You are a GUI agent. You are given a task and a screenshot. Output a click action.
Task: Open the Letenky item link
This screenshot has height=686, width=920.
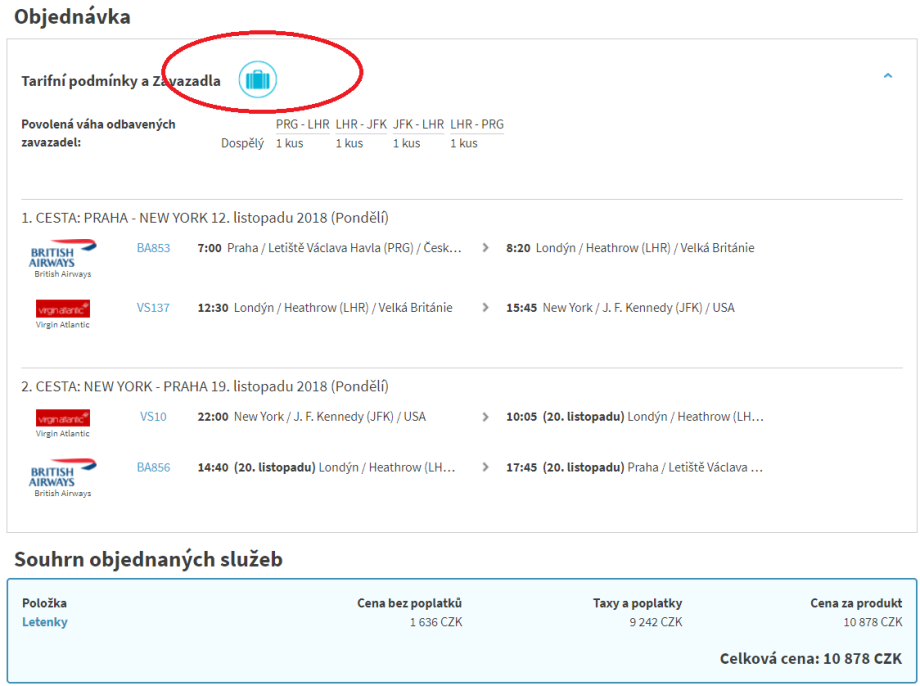(x=45, y=622)
